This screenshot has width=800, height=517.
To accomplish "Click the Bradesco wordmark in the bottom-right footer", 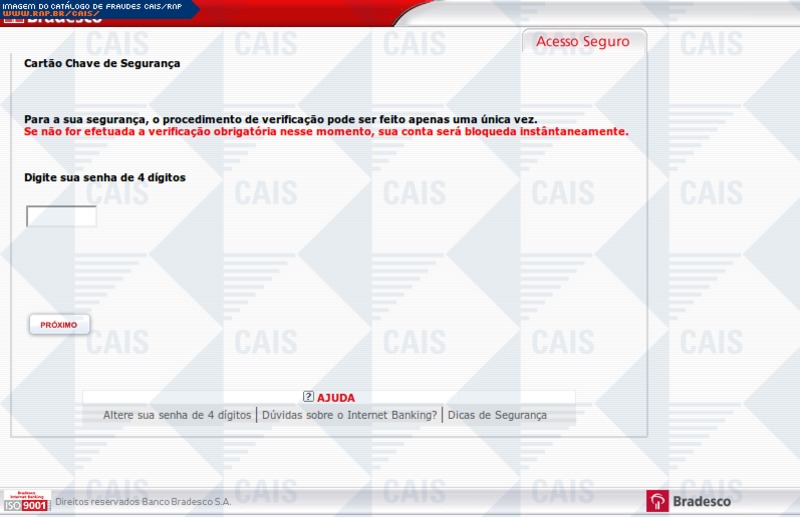I will (702, 502).
